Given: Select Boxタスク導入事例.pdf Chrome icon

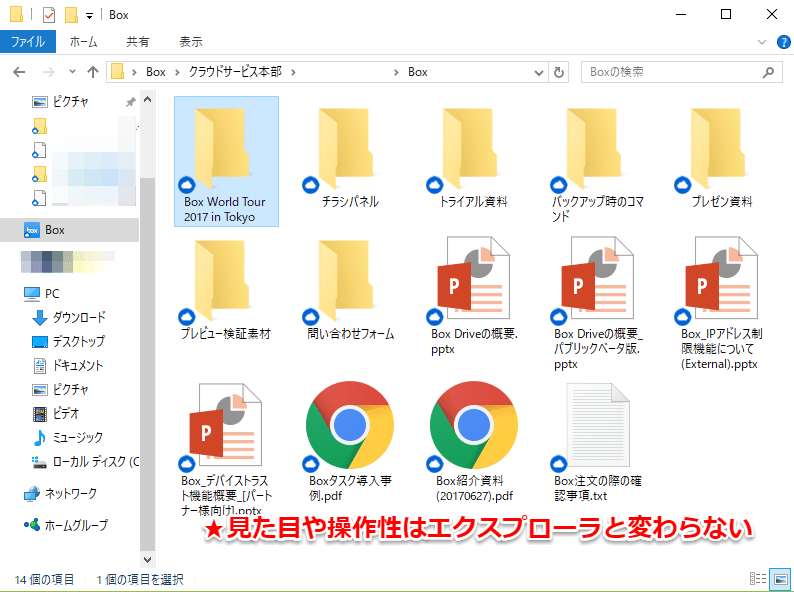Looking at the screenshot, I should [350, 425].
